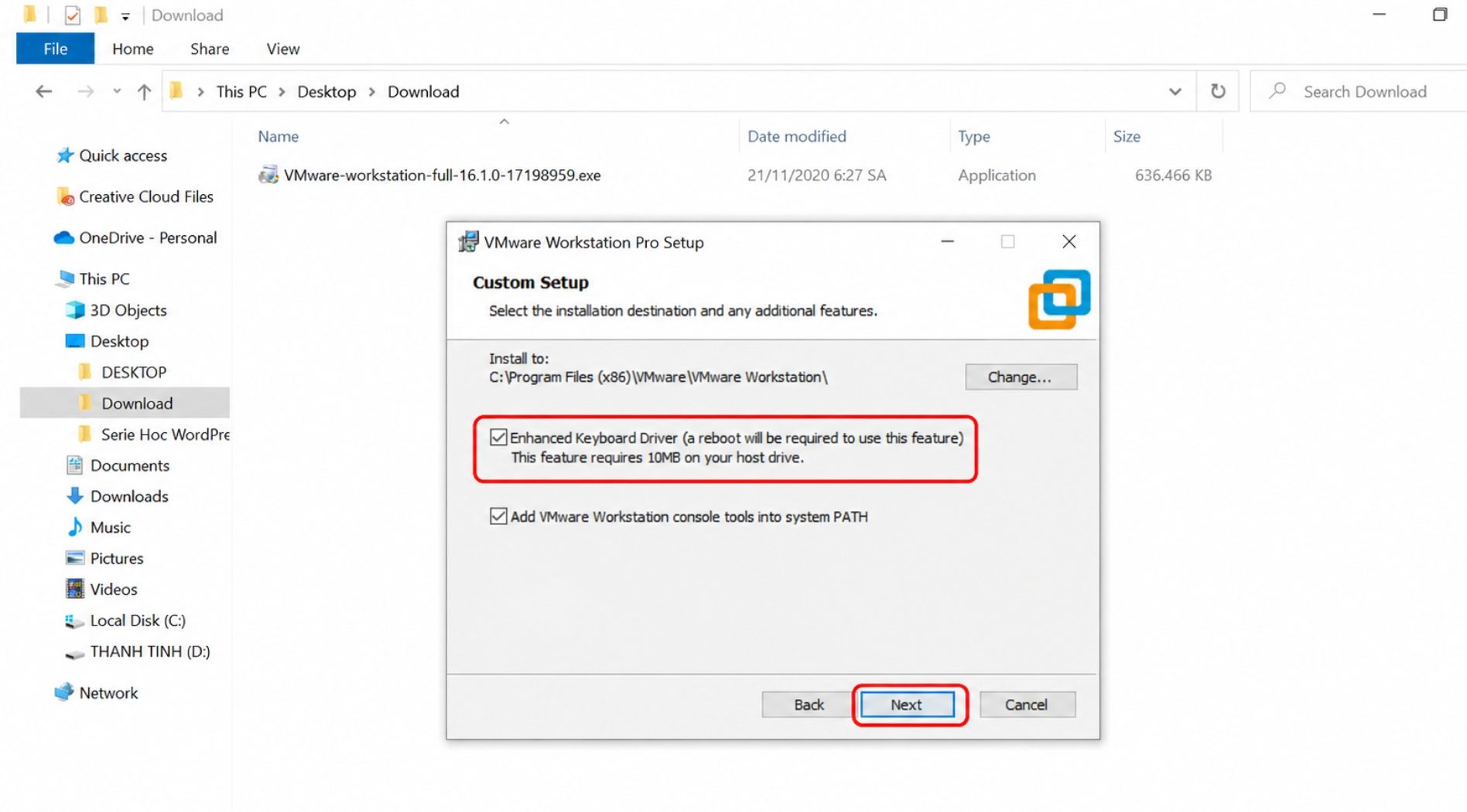The image size is (1467, 812).
Task: Click the 3D Objects cube icon
Action: [x=75, y=310]
